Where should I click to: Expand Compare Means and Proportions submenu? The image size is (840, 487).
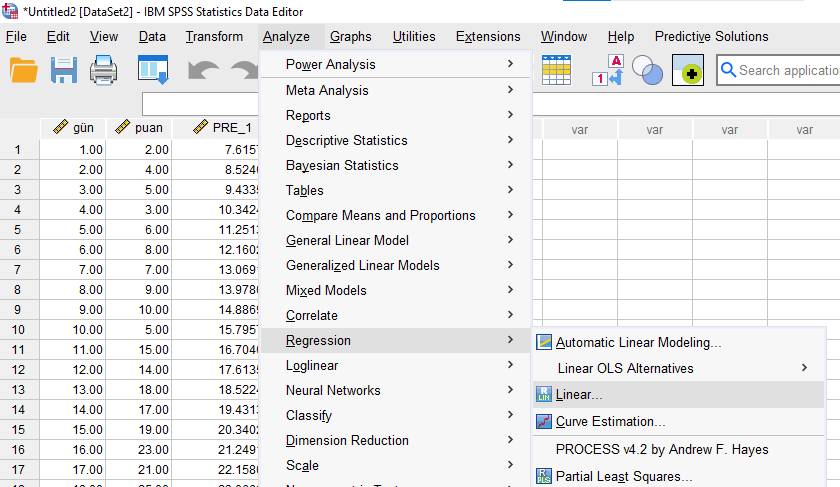click(x=380, y=215)
